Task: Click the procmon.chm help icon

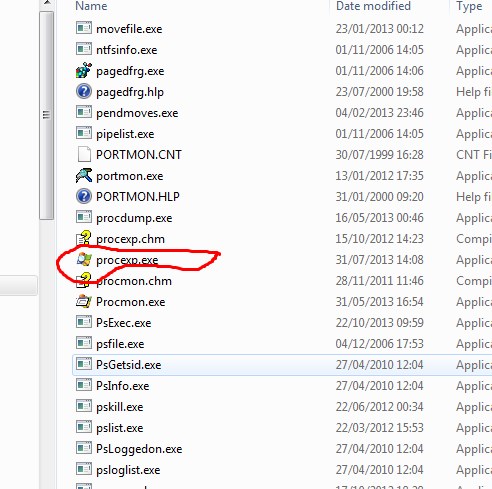Action: tap(84, 280)
